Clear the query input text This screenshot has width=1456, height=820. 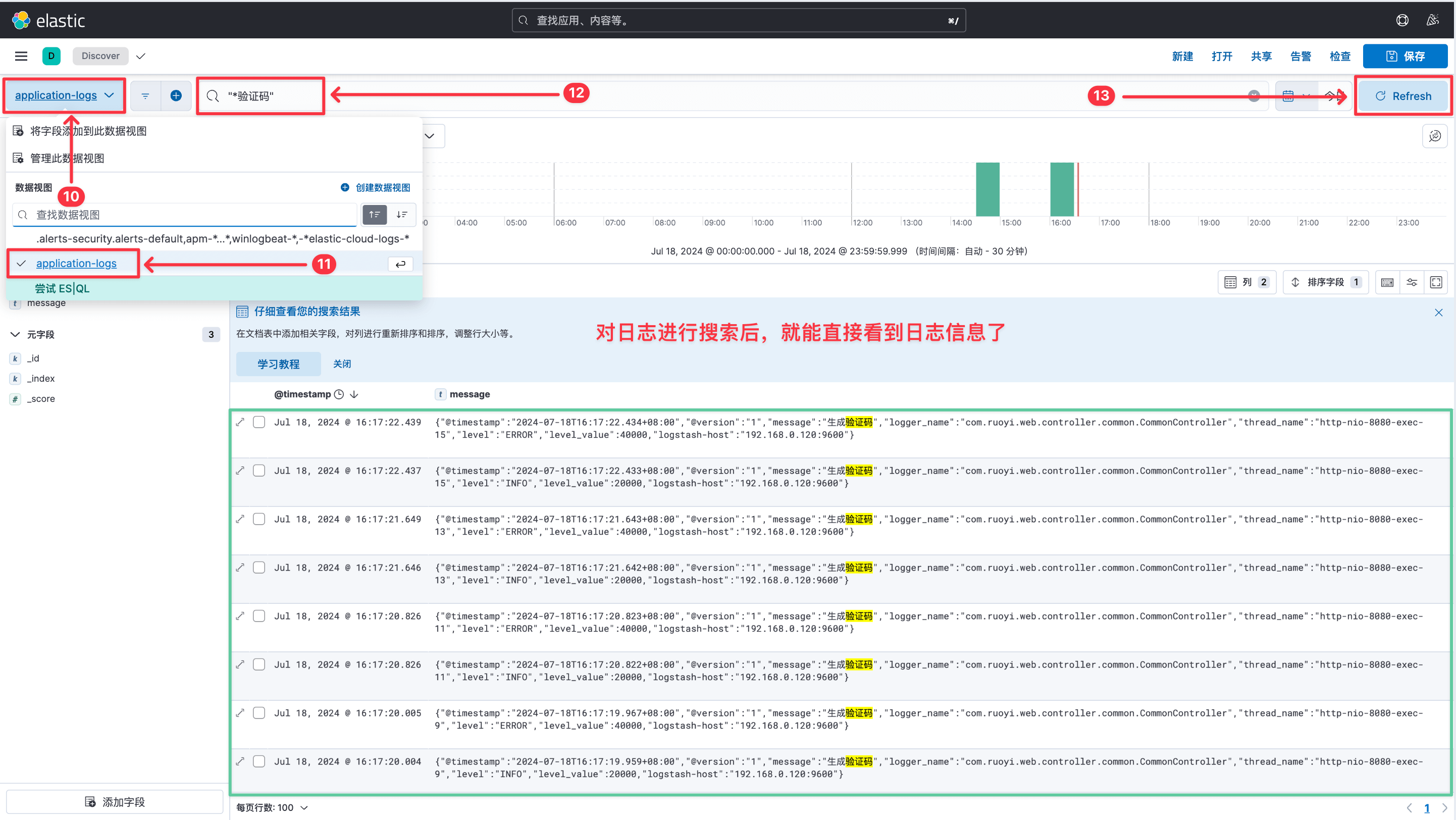[x=1254, y=96]
